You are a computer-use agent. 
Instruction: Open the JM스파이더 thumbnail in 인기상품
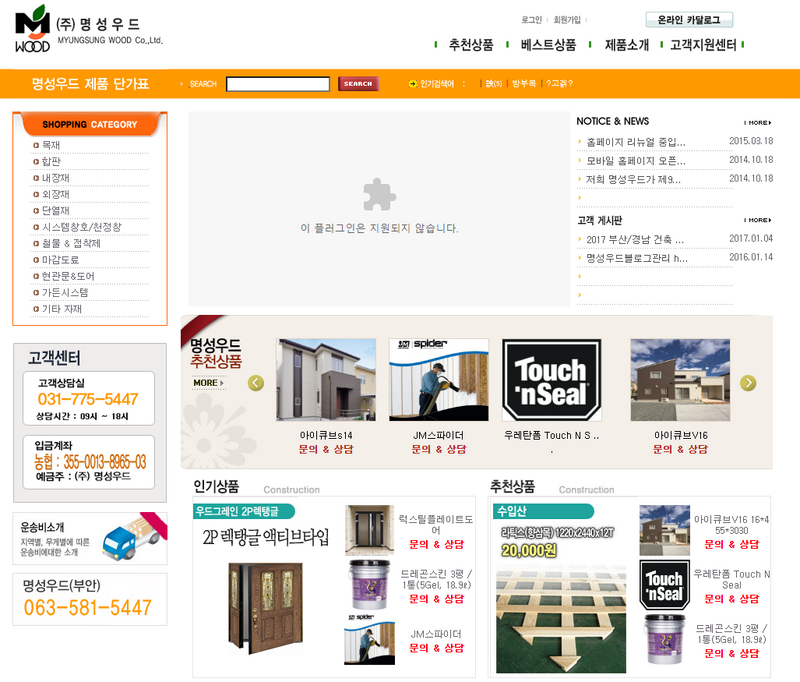(x=369, y=639)
